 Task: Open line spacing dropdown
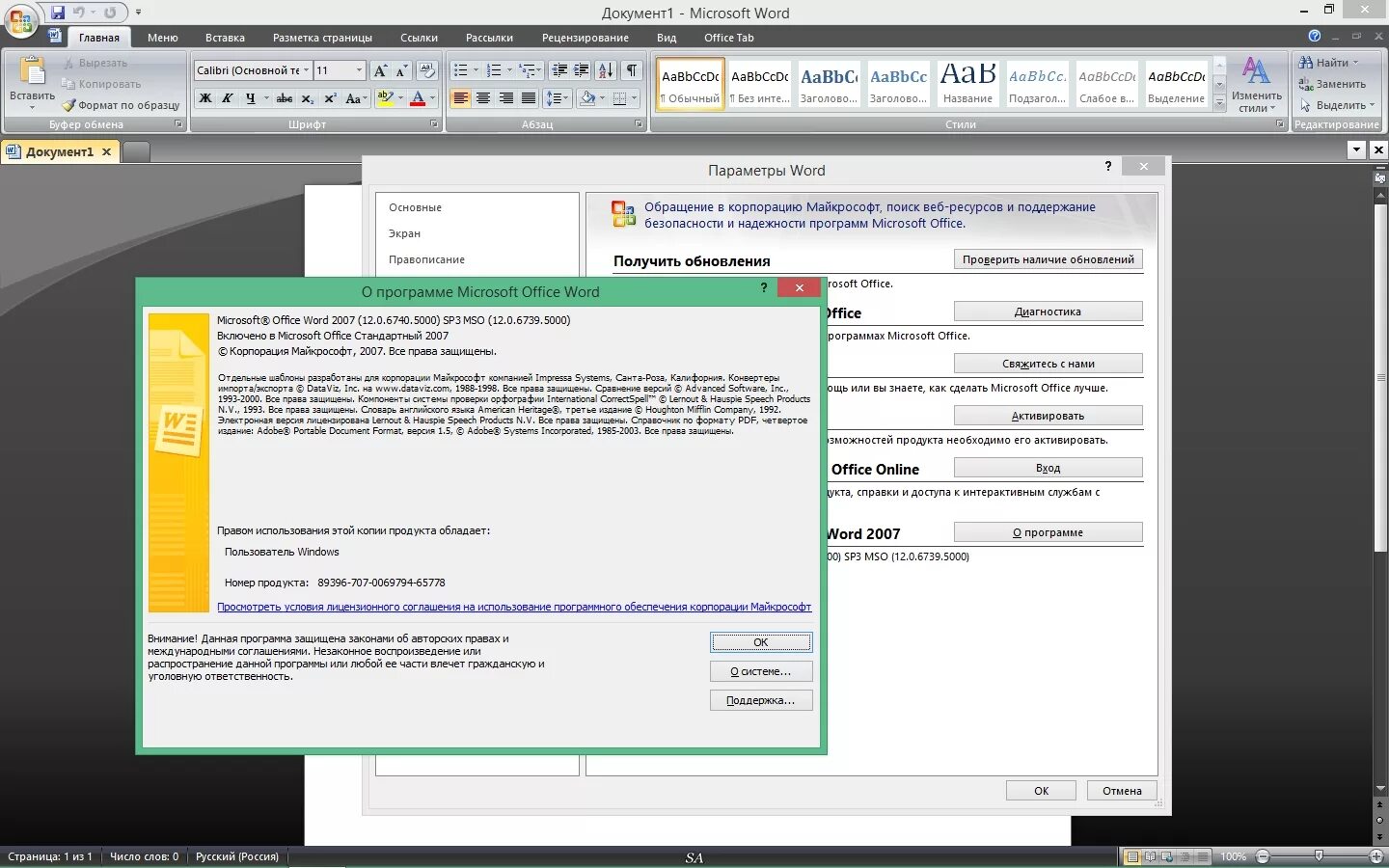(558, 98)
